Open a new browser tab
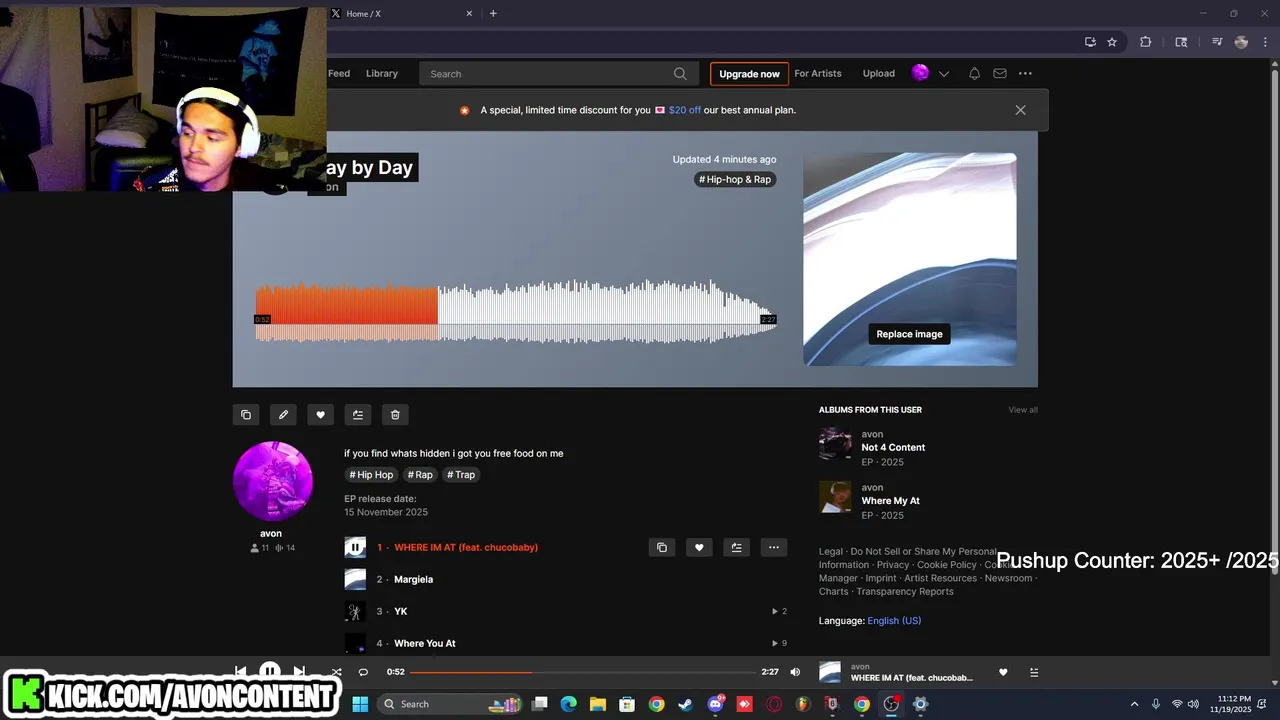 tap(493, 13)
